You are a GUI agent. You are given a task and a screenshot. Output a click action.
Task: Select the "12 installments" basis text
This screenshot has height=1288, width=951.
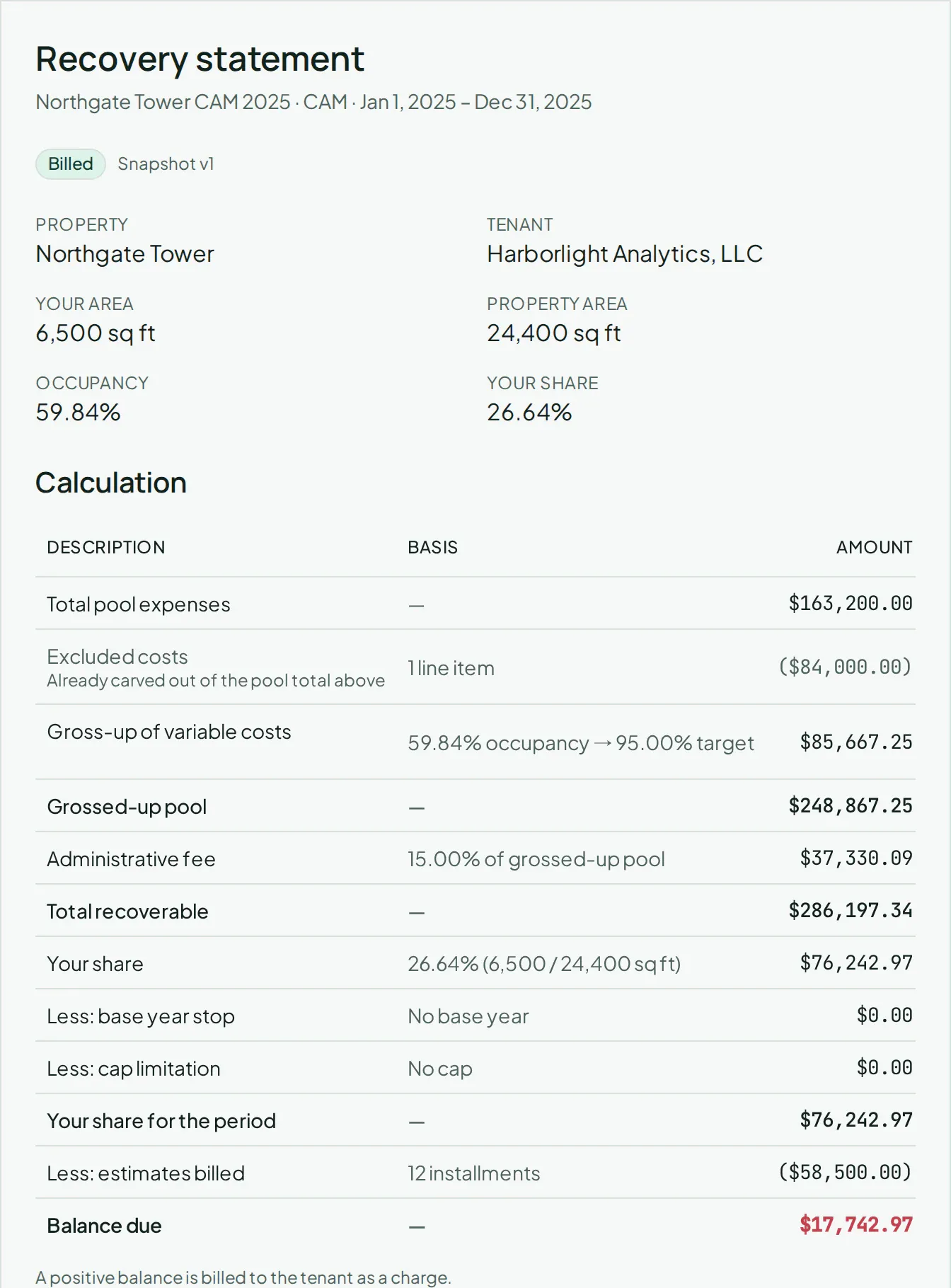474,1173
